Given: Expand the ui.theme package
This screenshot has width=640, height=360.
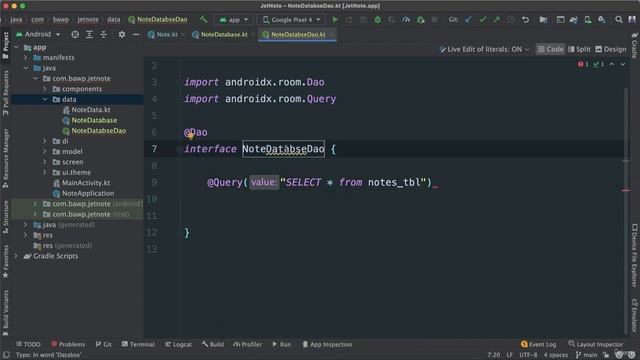Looking at the screenshot, I should pos(45,172).
